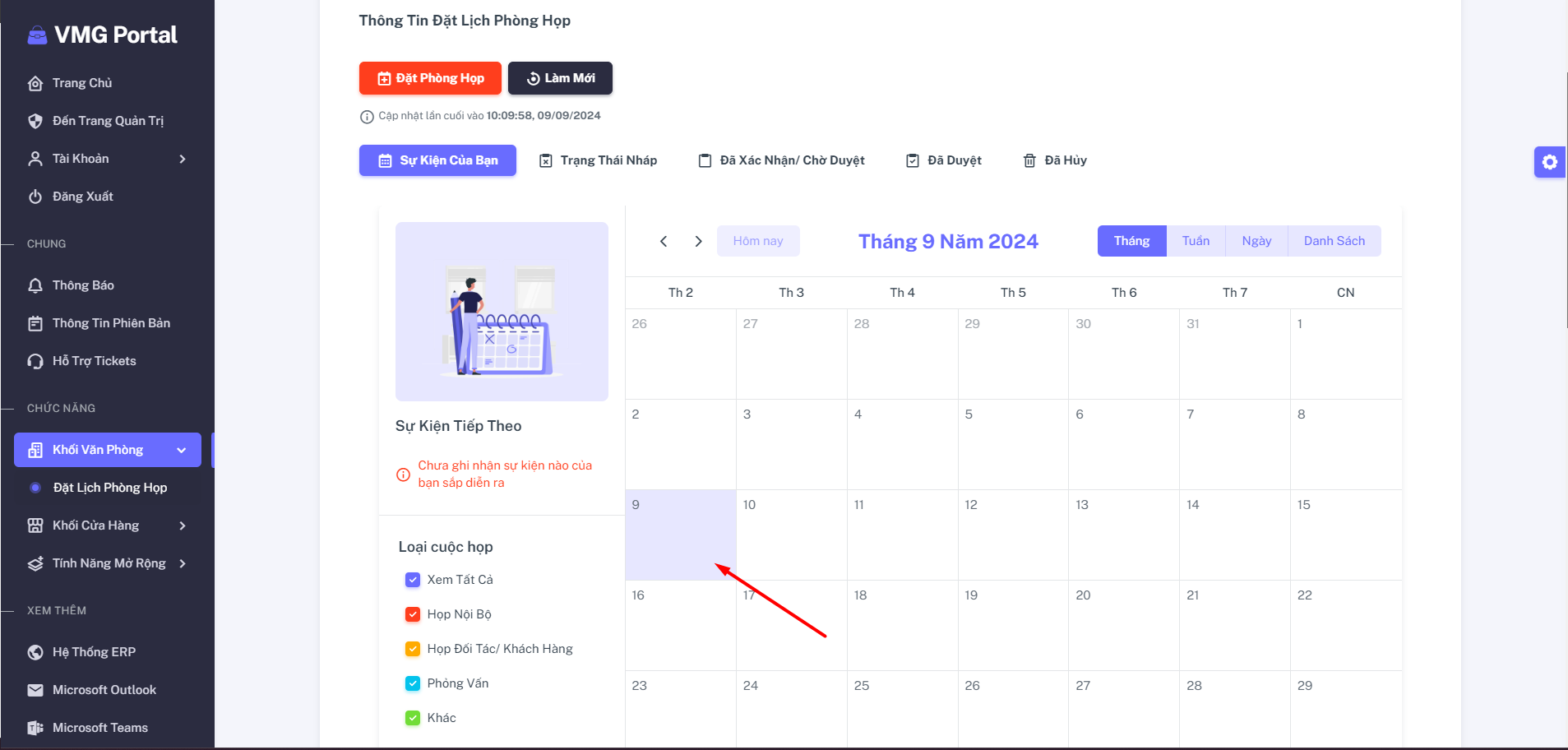The height and width of the screenshot is (750, 1568).
Task: Toggle Phỏng Vấn checkbox
Action: pos(413,683)
